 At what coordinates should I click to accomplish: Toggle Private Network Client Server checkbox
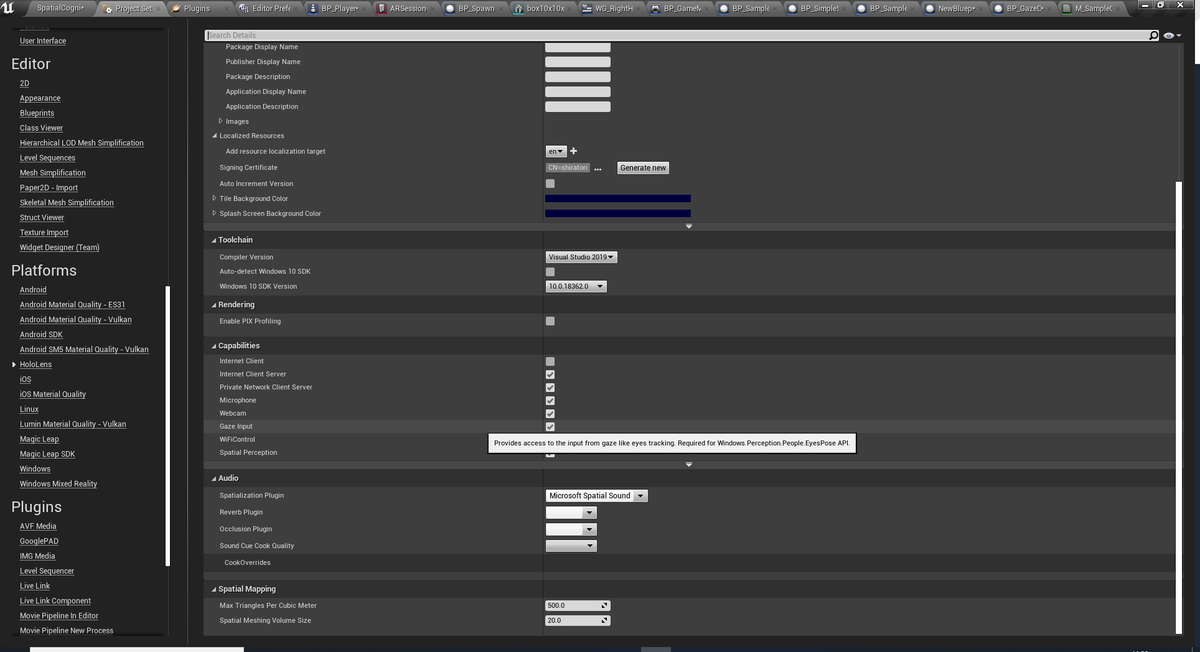click(x=550, y=387)
